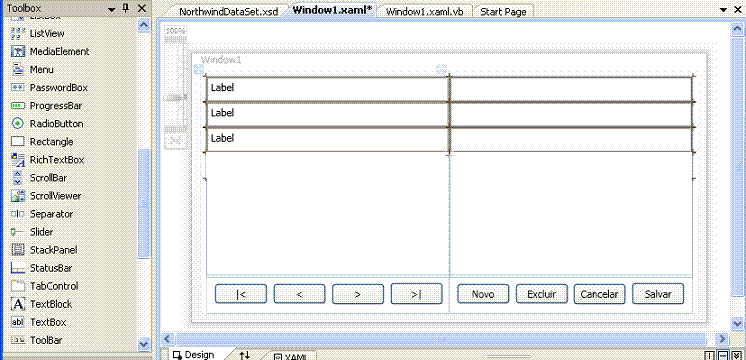Click the first Label in the form
Viewport: 746px width, 360px height.
pyautogui.click(x=327, y=88)
